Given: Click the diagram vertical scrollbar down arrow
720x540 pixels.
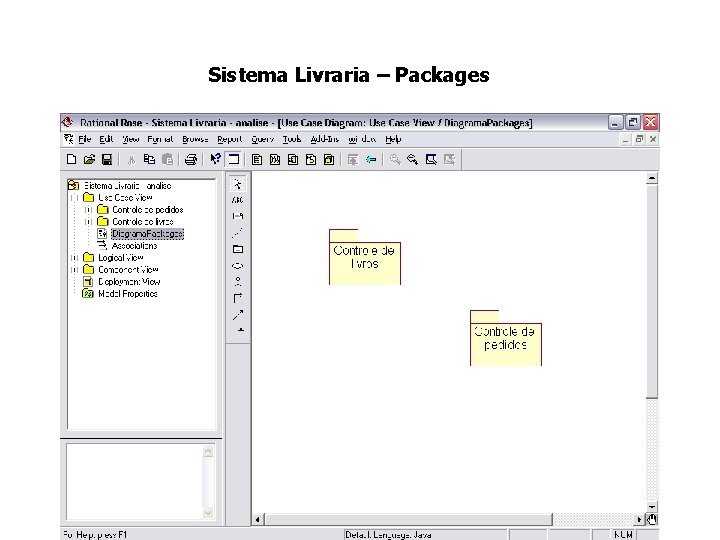Looking at the screenshot, I should coord(652,507).
